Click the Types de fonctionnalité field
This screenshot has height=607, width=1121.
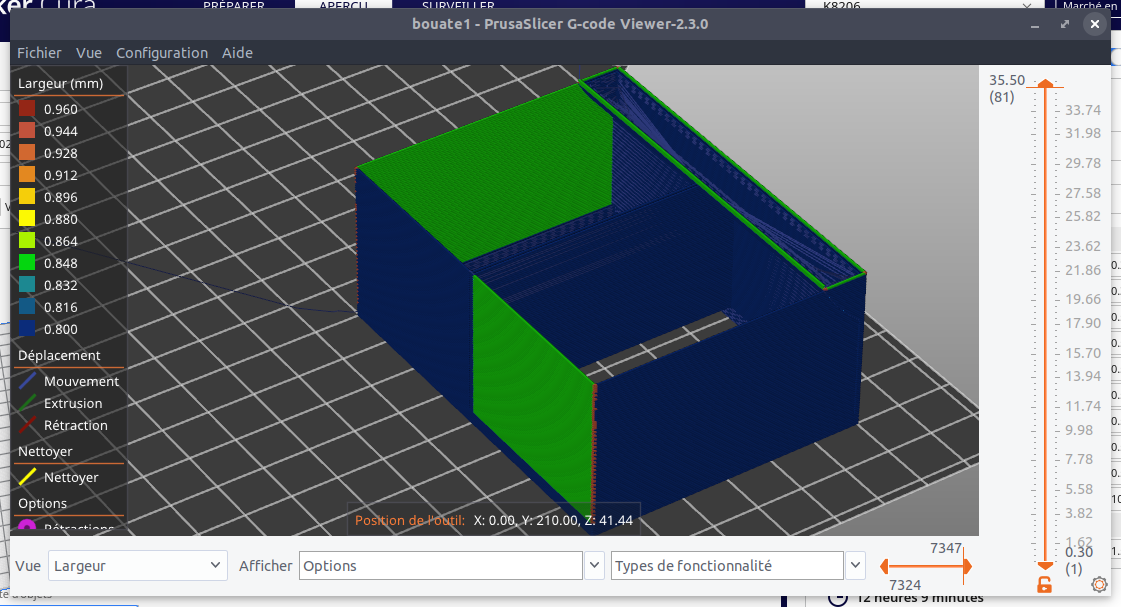(727, 566)
